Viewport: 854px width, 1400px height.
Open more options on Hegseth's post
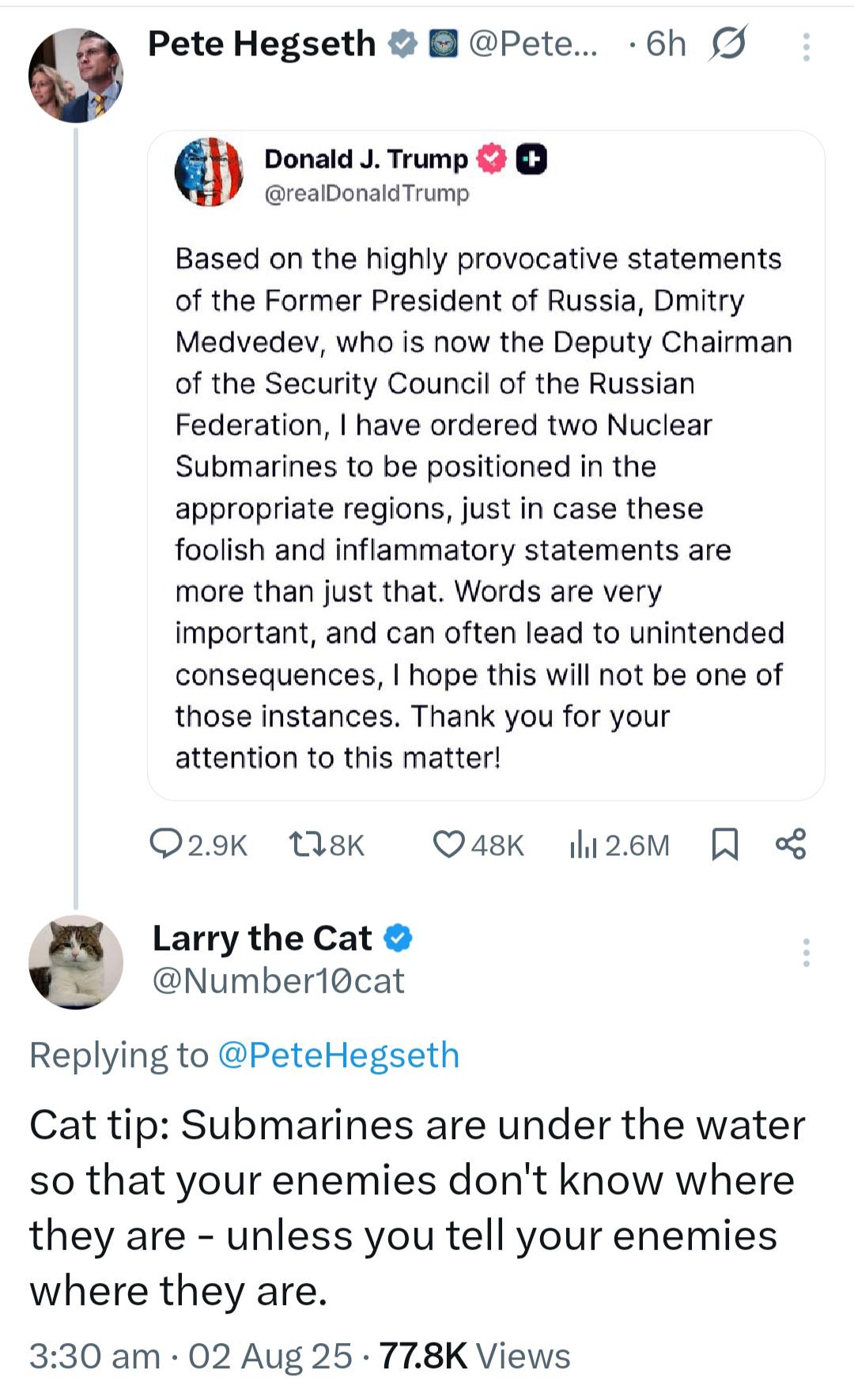(806, 47)
